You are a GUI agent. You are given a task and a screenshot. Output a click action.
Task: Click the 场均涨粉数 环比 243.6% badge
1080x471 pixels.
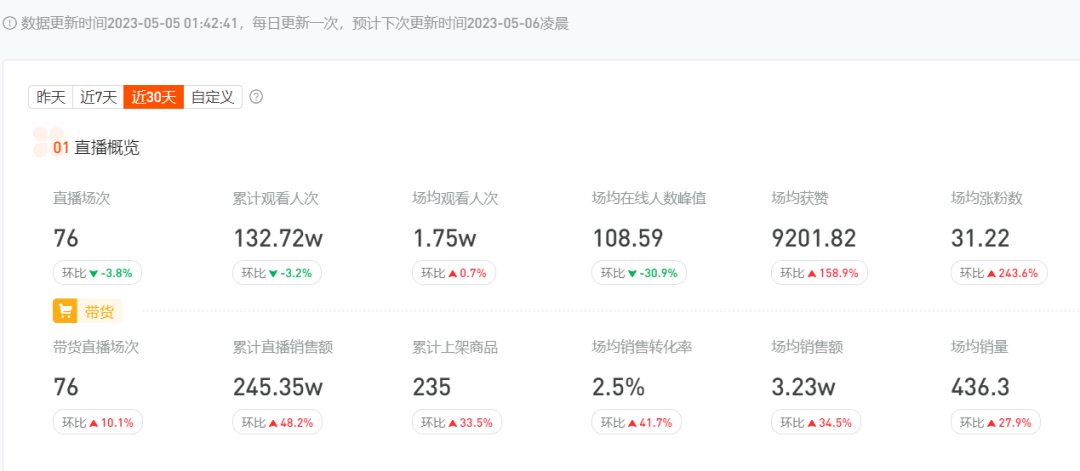click(999, 273)
